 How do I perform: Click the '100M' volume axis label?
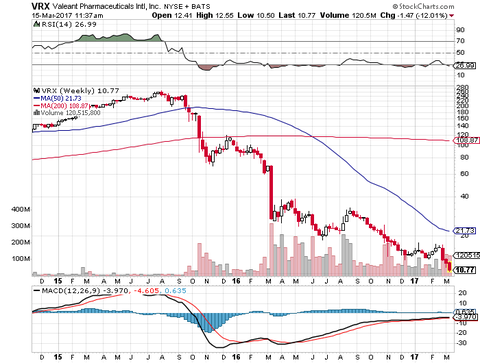click(21, 258)
